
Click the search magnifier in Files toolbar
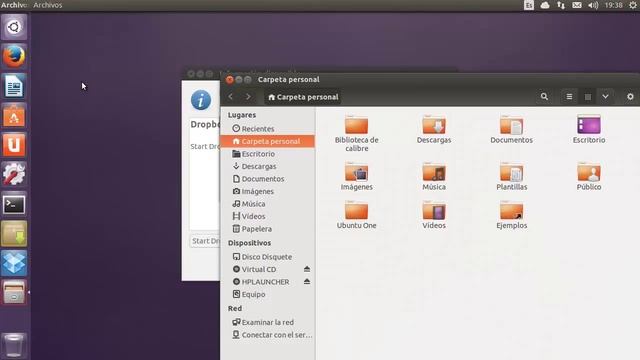click(544, 97)
